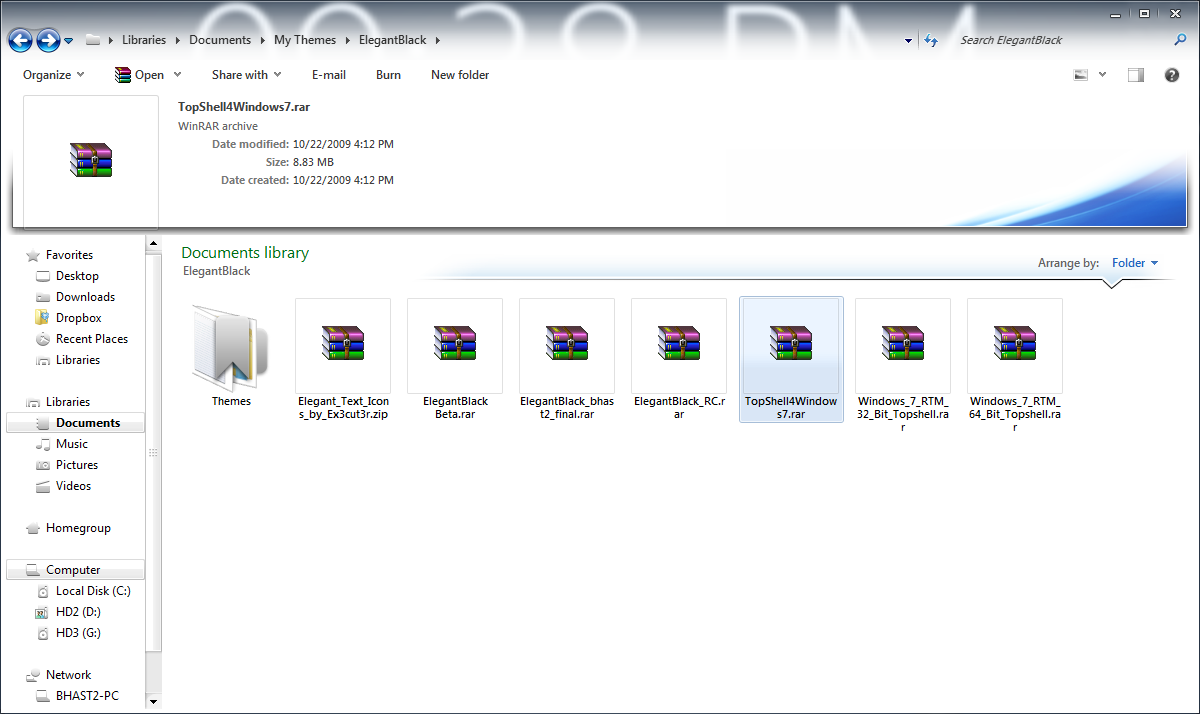Select ElegantBlack Beta.rar archive
The height and width of the screenshot is (714, 1200).
tap(455, 360)
